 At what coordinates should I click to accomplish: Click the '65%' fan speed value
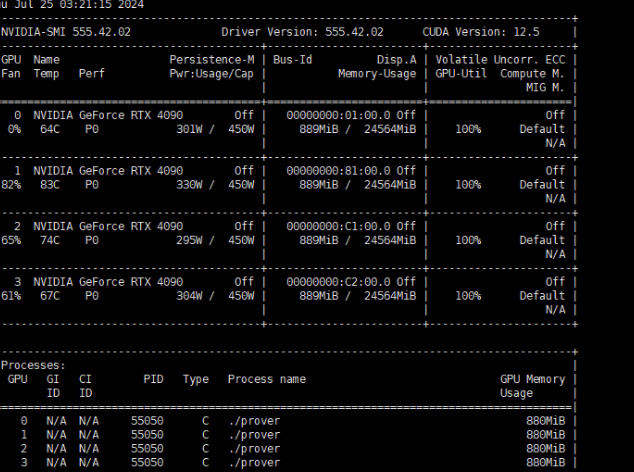pyautogui.click(x=11, y=240)
